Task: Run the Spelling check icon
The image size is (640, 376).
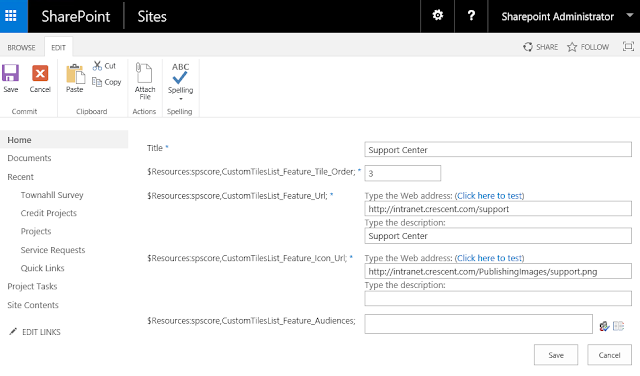Action: tap(180, 73)
